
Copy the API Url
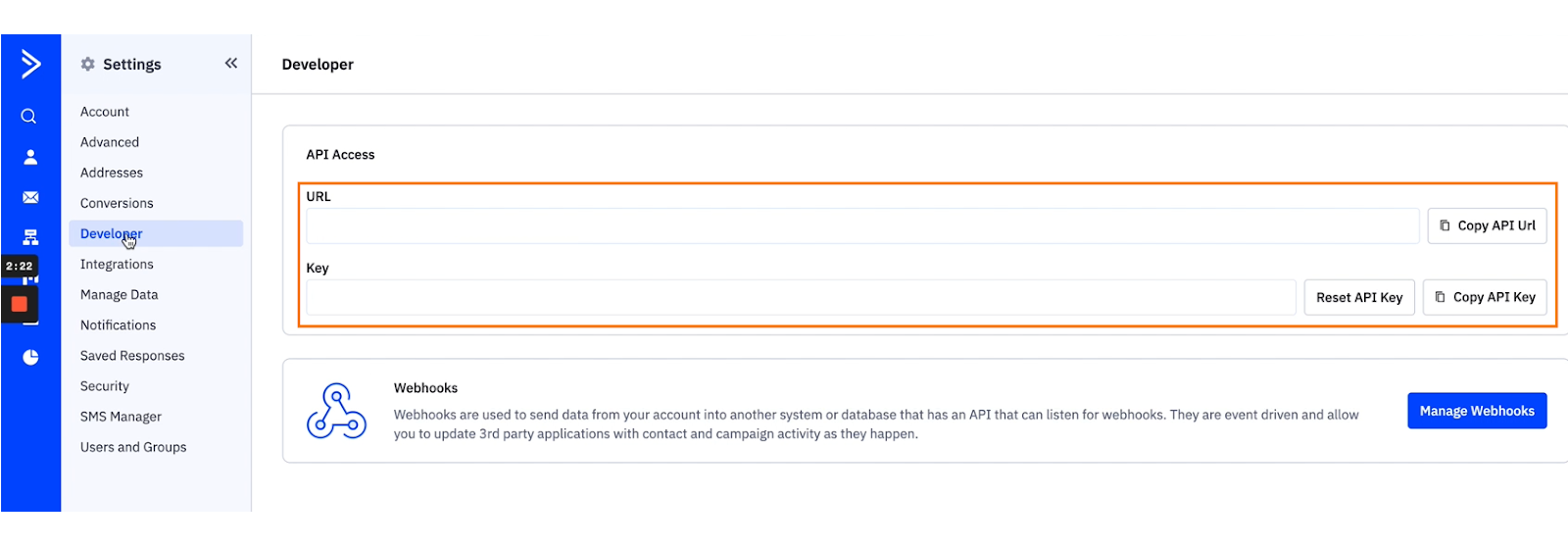[1487, 225]
